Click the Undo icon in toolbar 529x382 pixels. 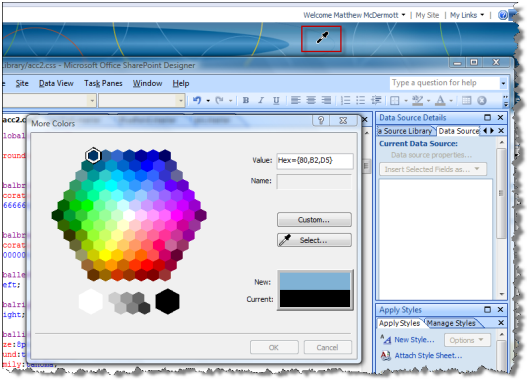[197, 100]
